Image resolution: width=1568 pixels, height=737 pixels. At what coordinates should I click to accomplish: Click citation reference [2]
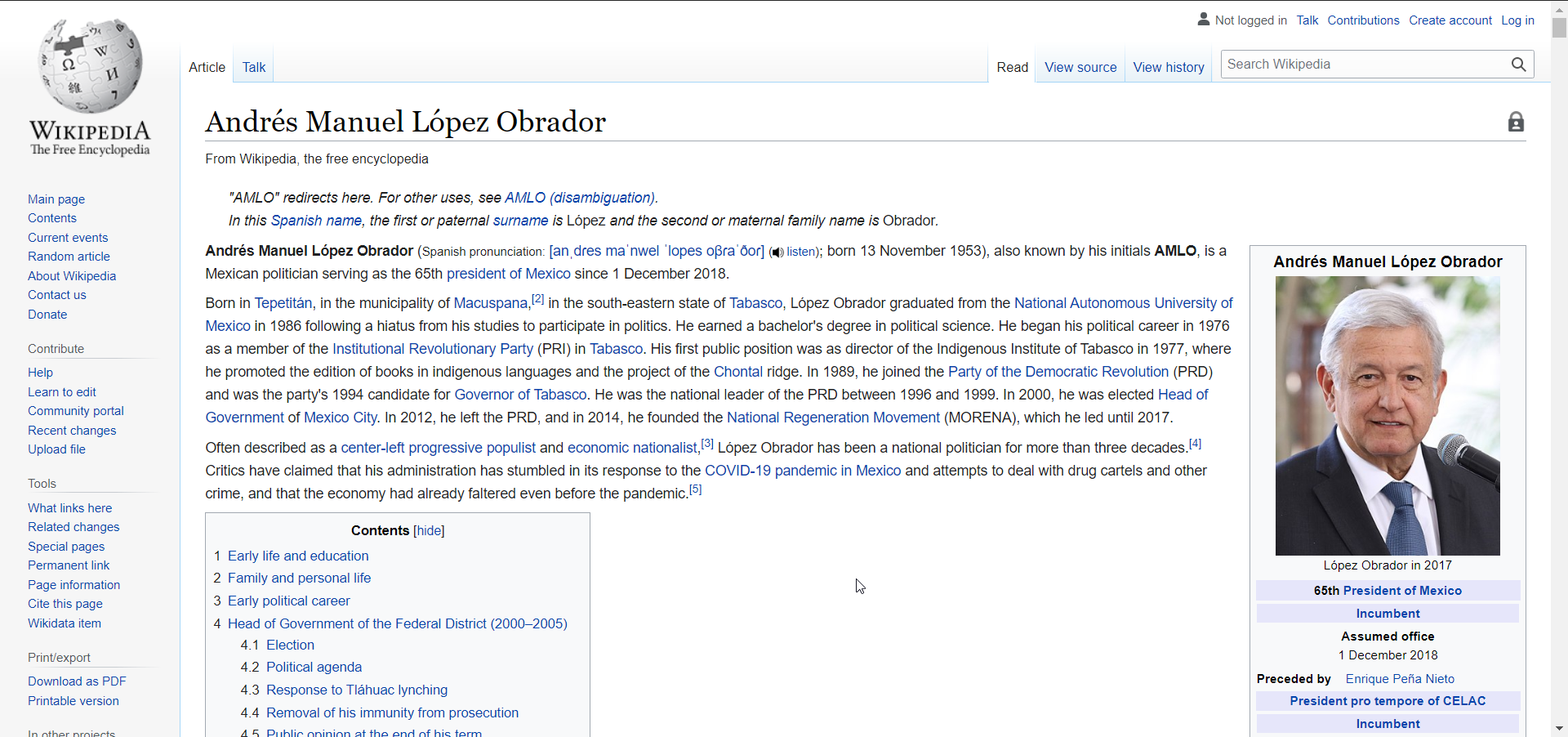pos(537,299)
